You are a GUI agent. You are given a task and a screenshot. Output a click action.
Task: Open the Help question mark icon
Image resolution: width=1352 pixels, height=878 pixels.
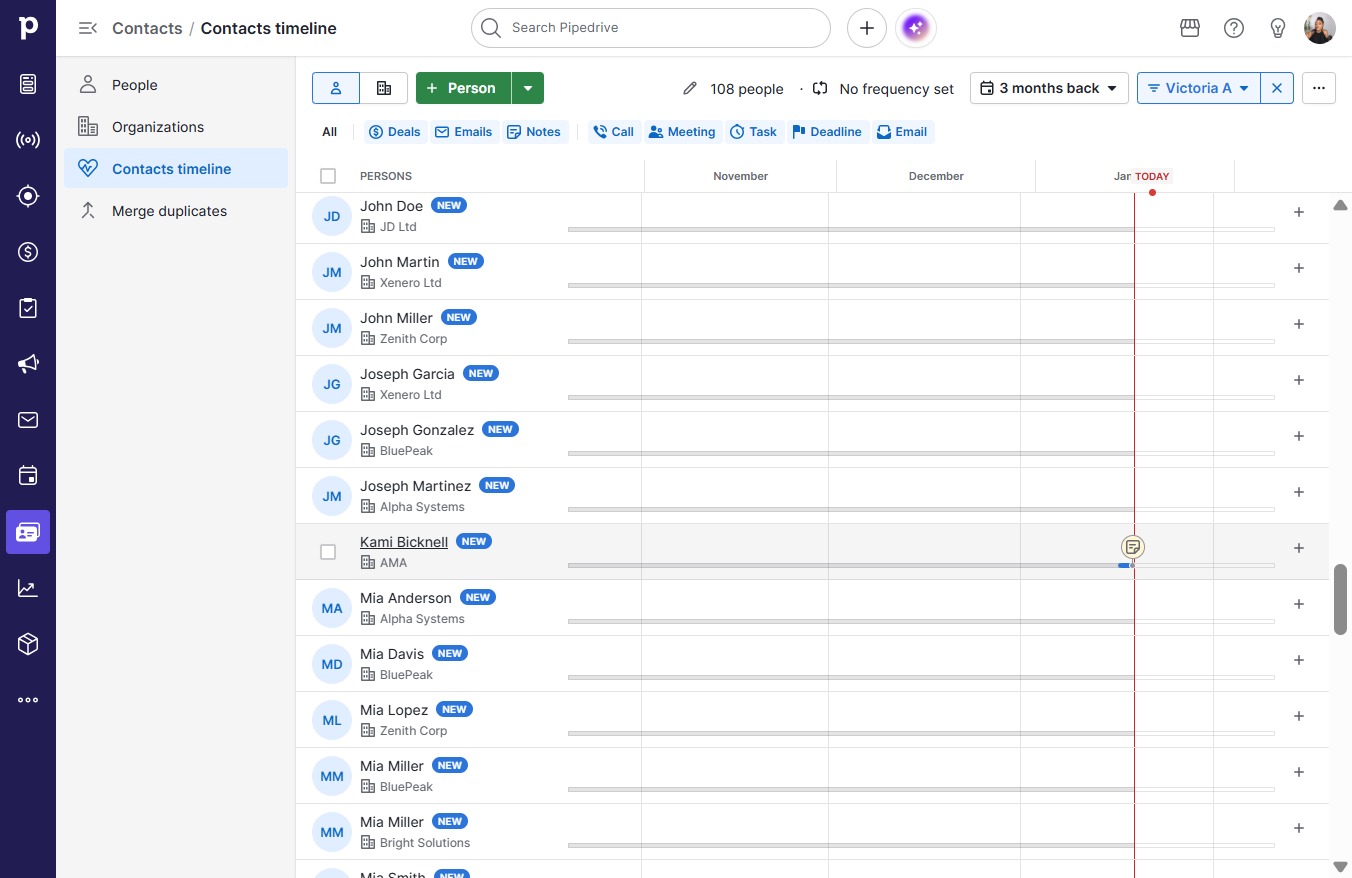(1234, 28)
